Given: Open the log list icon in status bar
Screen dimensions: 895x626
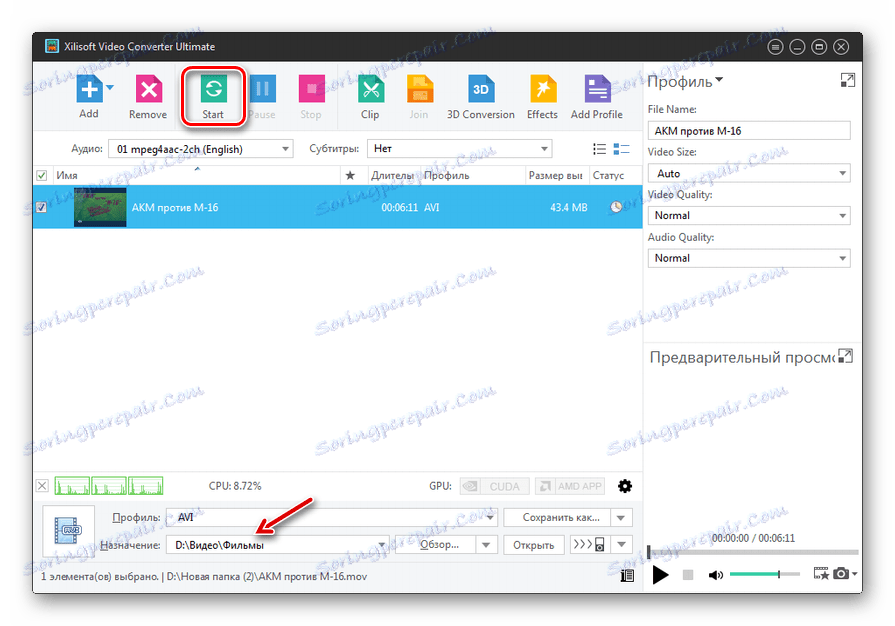Looking at the screenshot, I should pyautogui.click(x=627, y=576).
